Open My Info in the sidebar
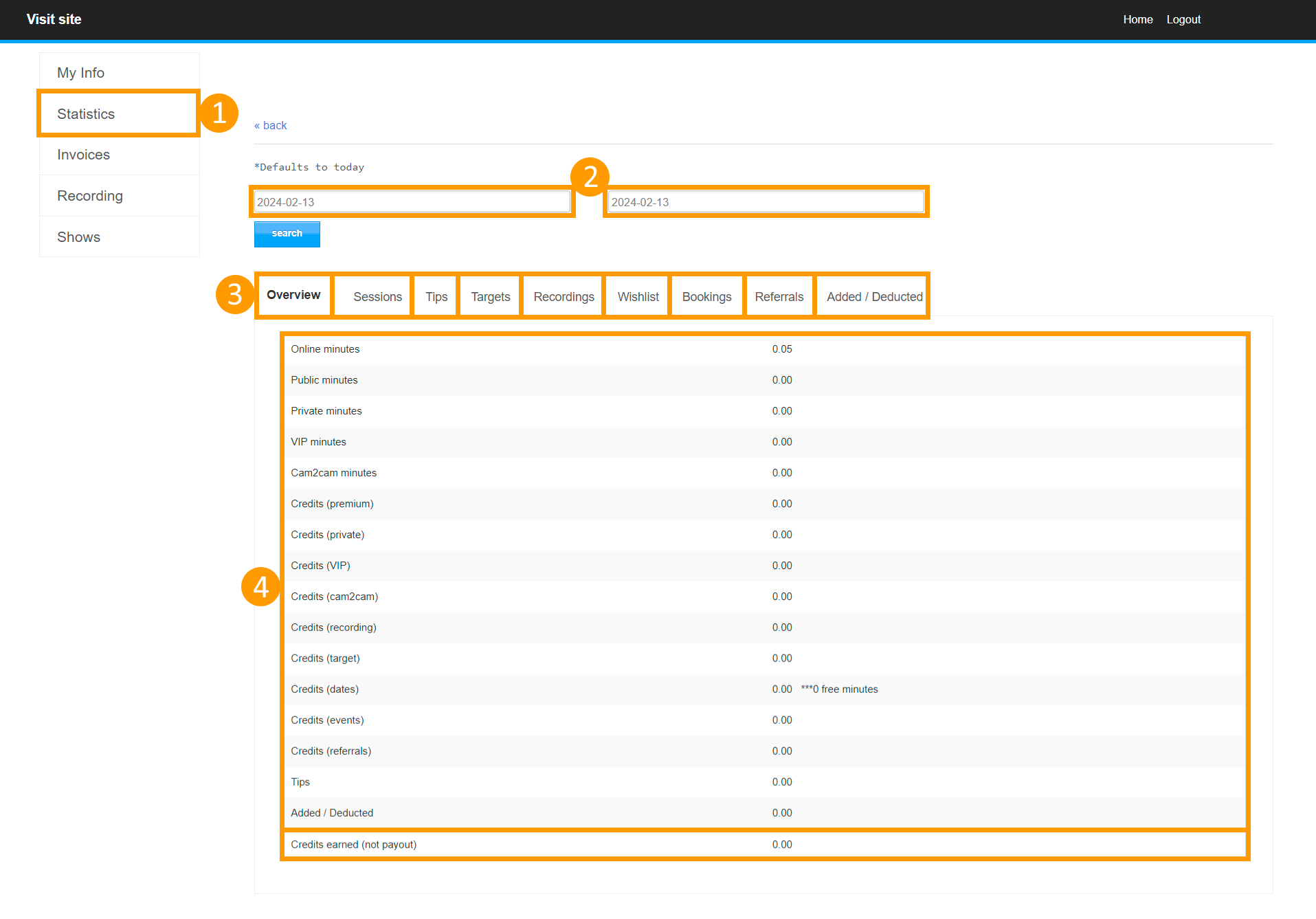This screenshot has height=919, width=1316. point(80,73)
